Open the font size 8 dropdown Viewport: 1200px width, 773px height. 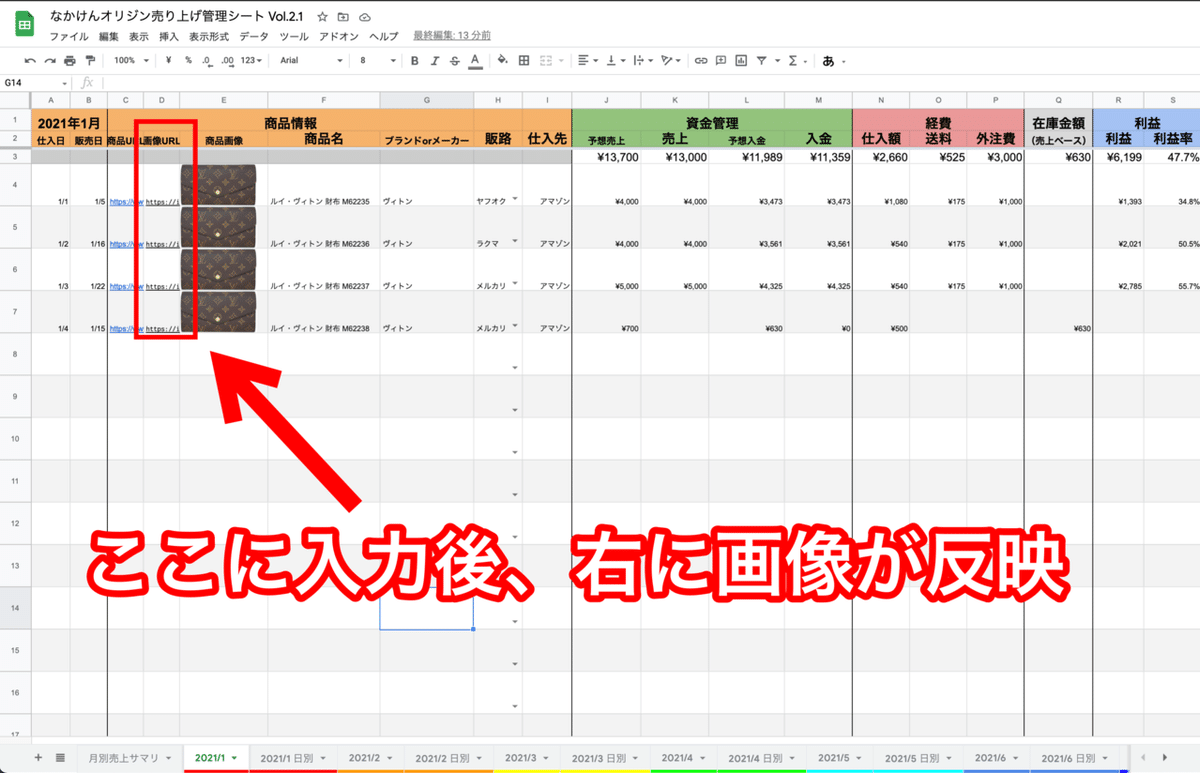tap(377, 61)
